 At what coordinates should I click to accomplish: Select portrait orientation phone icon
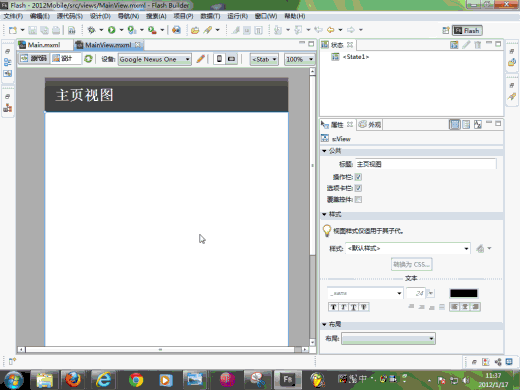click(x=219, y=59)
